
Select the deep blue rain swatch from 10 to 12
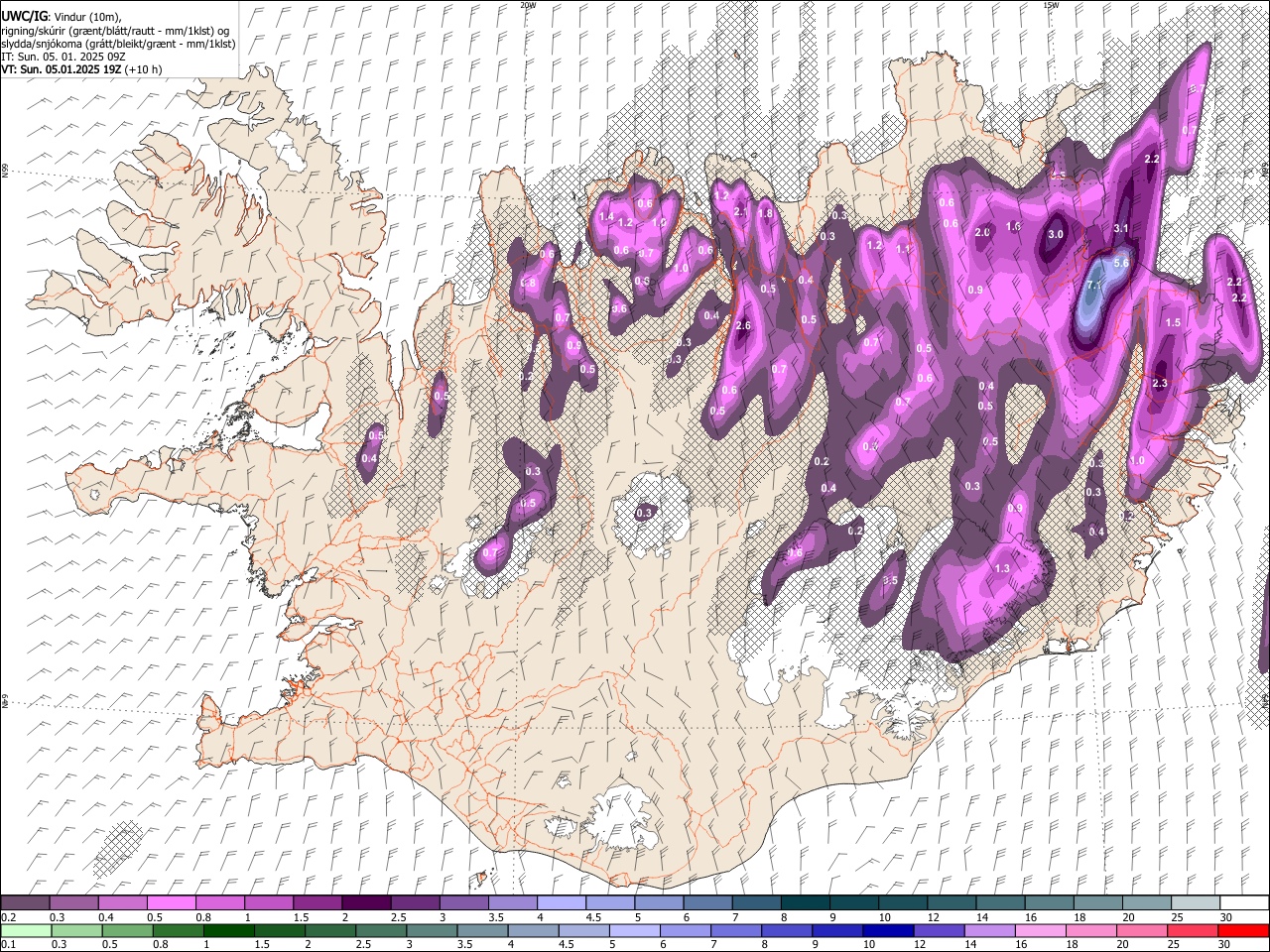click(x=888, y=930)
